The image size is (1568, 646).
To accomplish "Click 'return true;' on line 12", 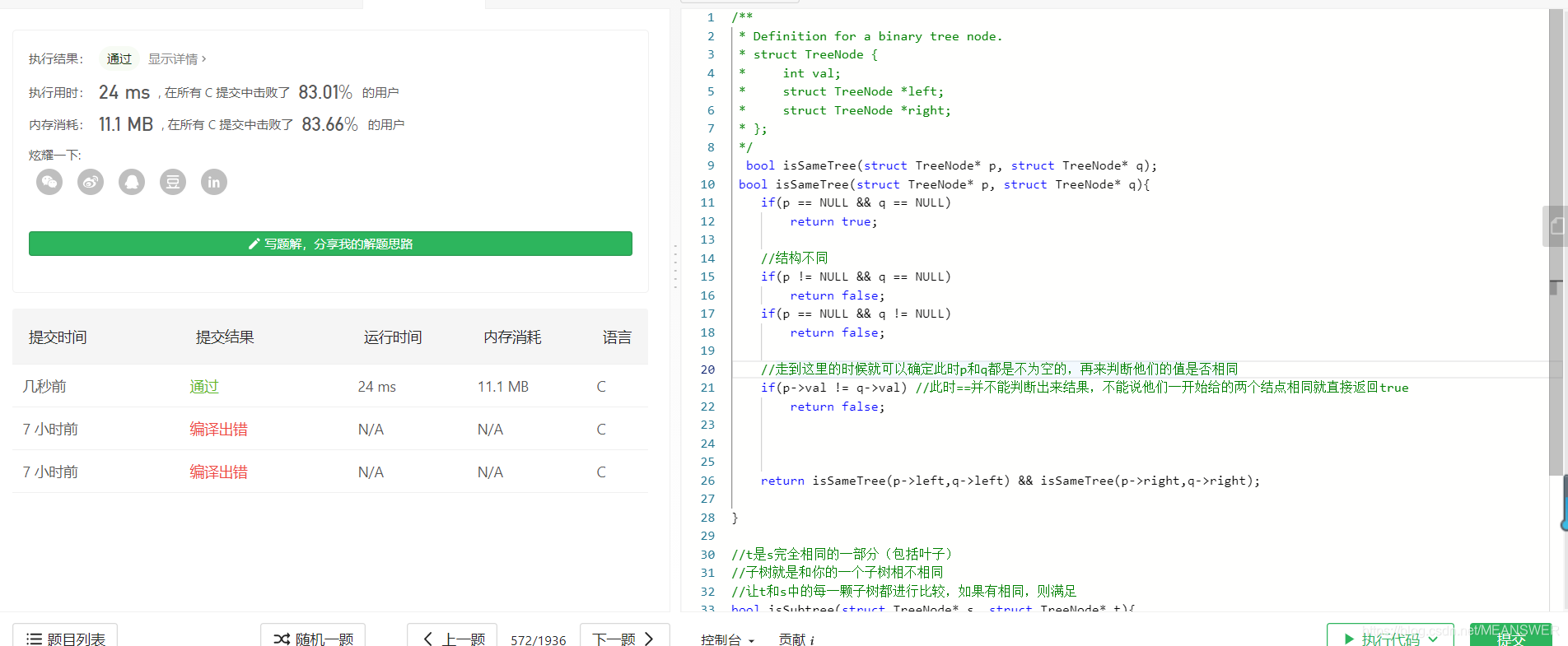I will [x=834, y=221].
